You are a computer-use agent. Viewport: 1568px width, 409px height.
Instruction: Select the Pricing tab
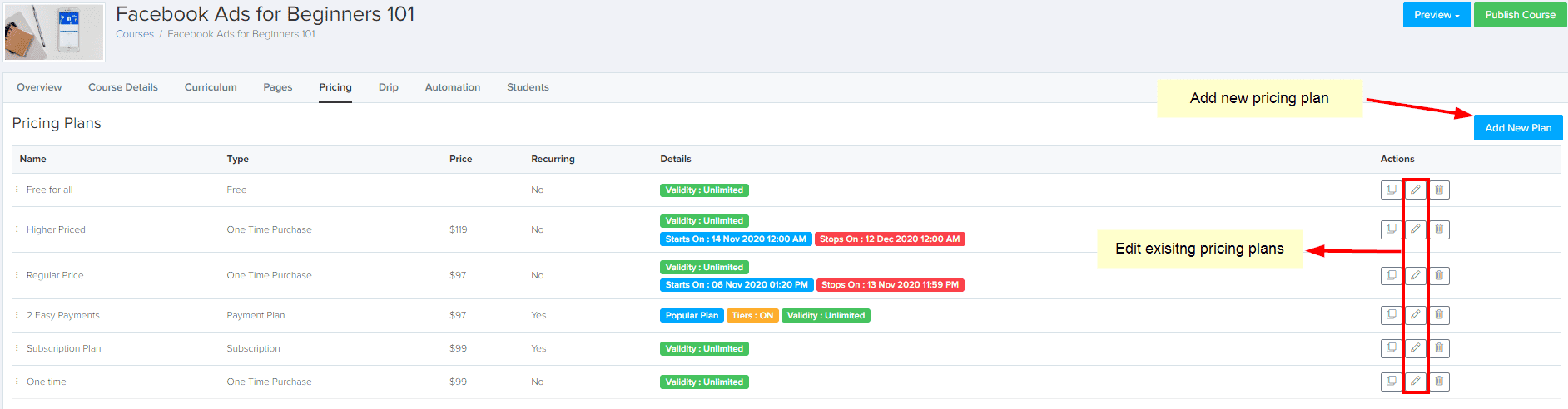[335, 87]
